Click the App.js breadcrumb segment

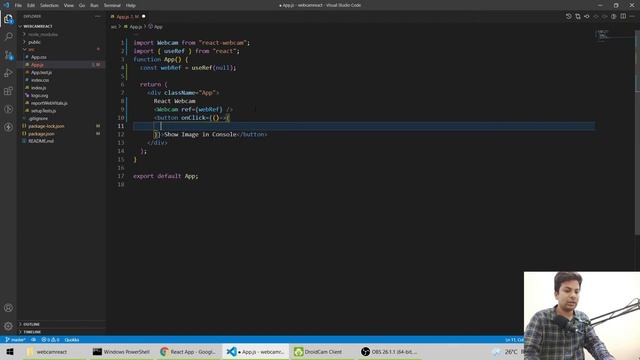133,27
